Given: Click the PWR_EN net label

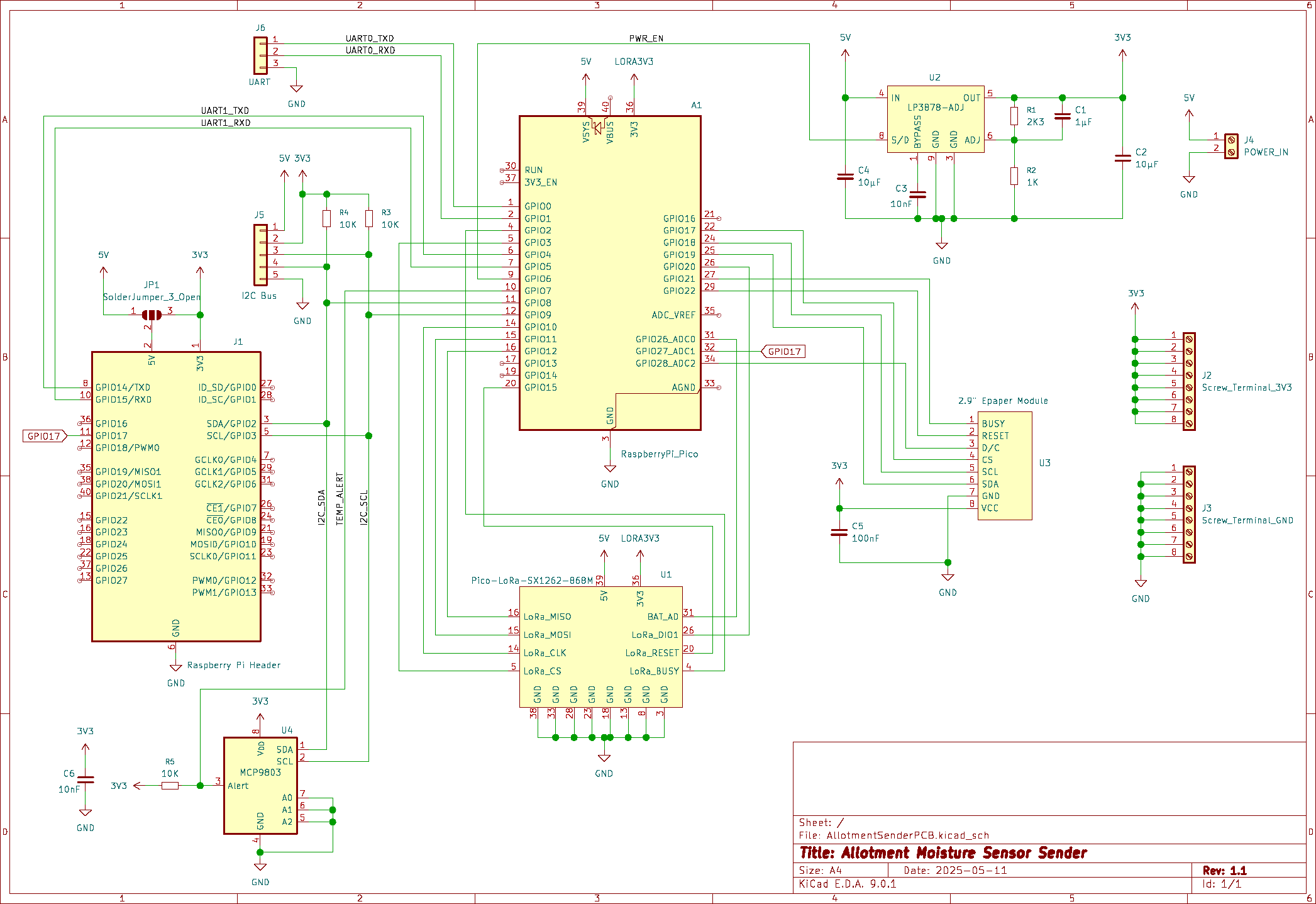Looking at the screenshot, I should pyautogui.click(x=646, y=38).
